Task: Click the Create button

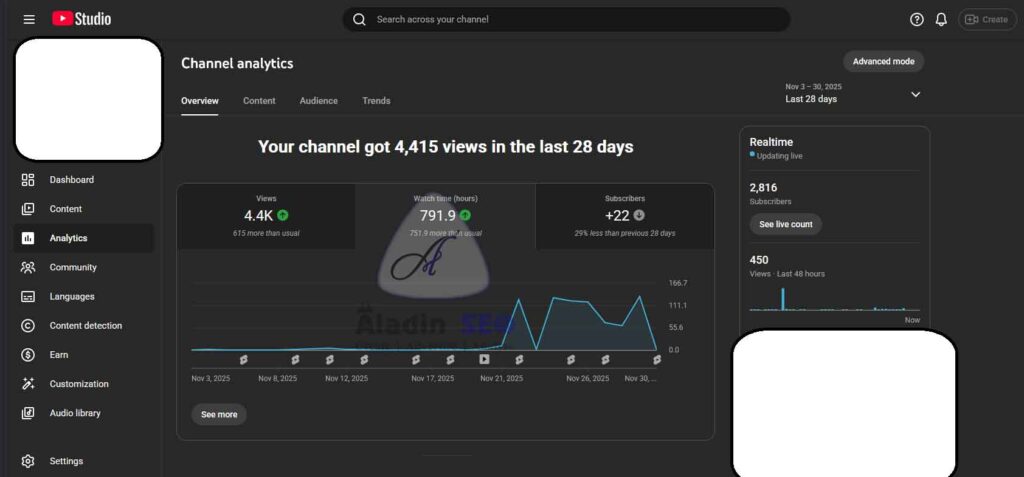Action: [x=987, y=19]
